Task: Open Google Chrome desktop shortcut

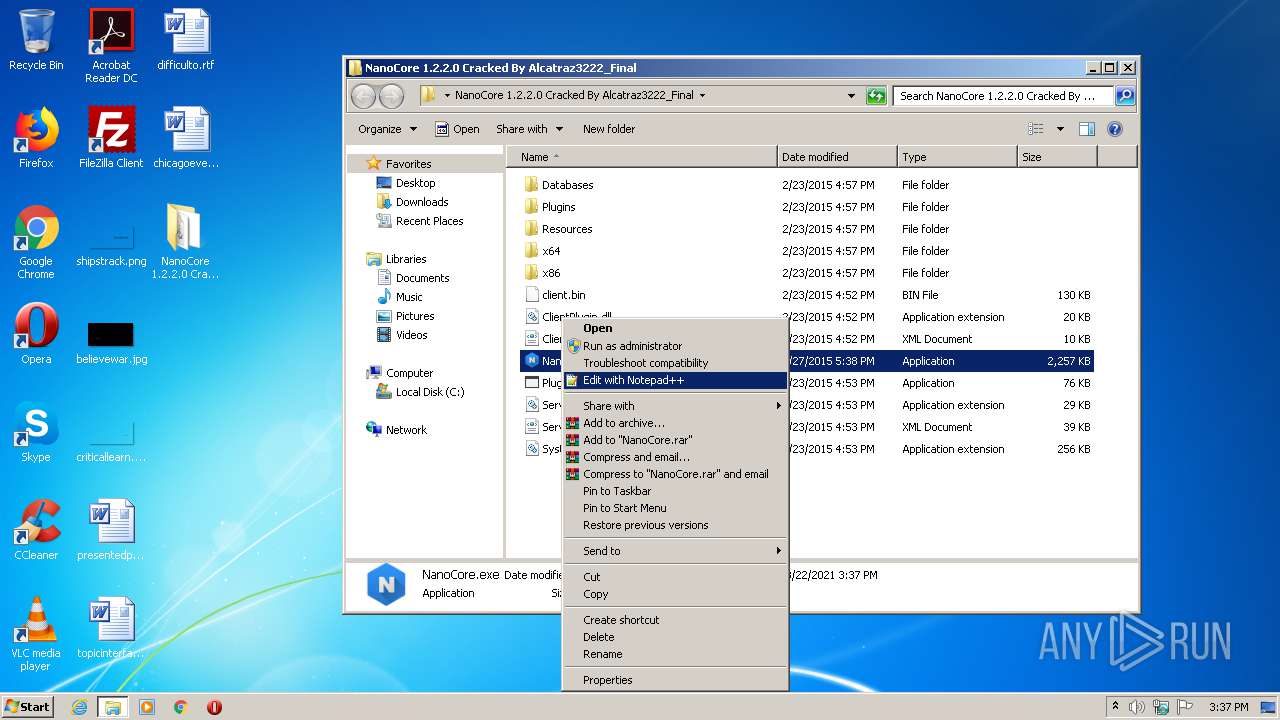Action: (x=36, y=242)
